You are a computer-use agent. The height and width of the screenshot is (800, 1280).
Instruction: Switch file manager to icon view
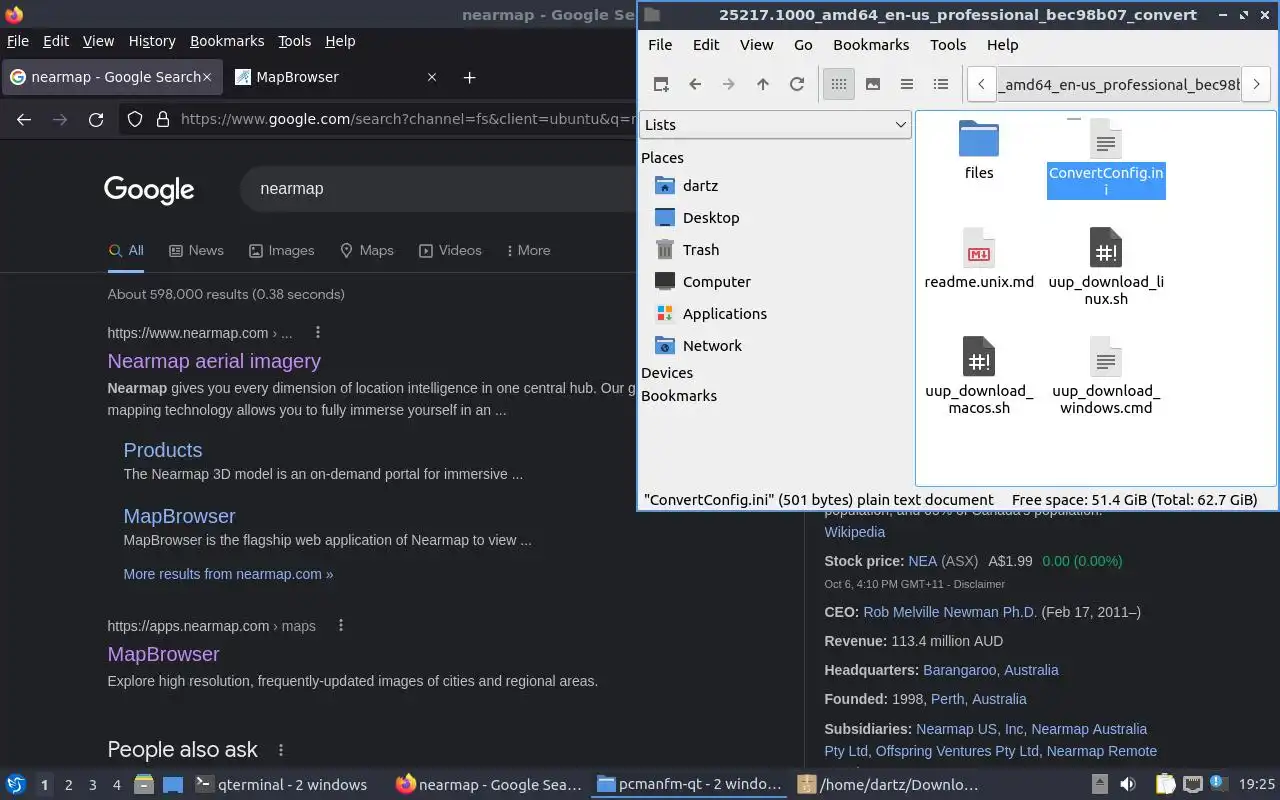pyautogui.click(x=839, y=84)
